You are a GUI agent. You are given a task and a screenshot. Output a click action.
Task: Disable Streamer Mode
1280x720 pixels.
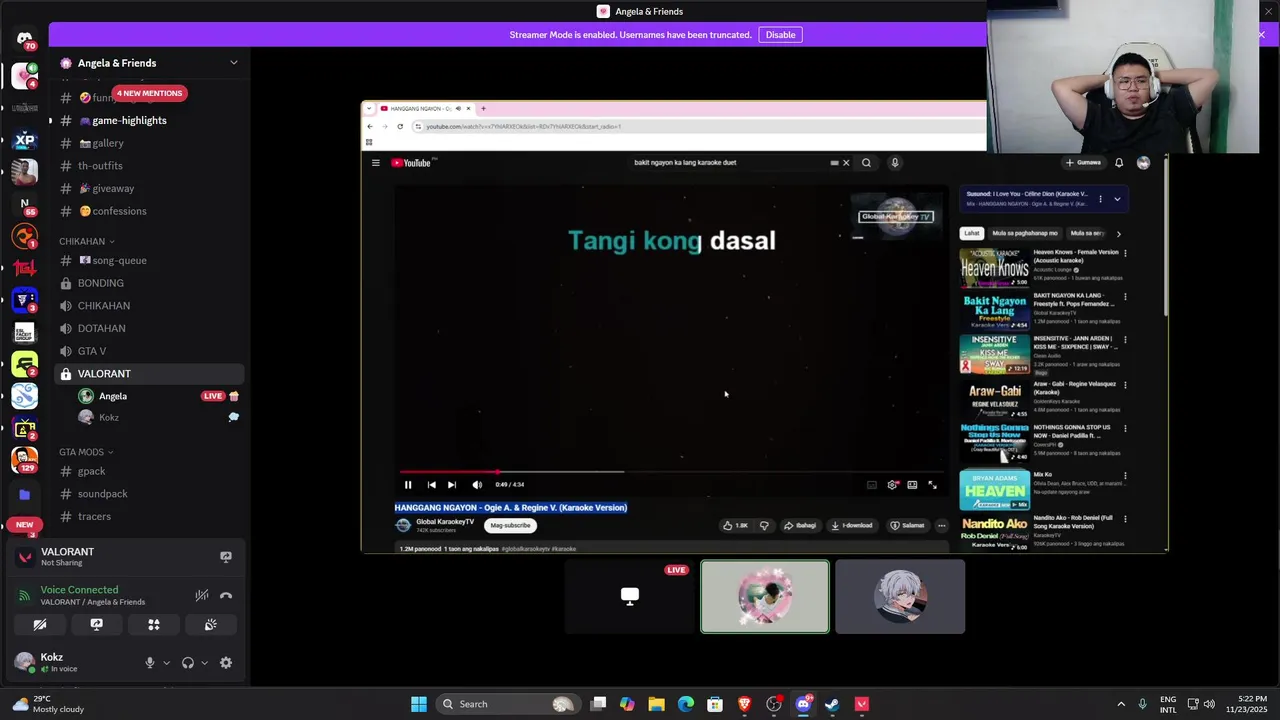pyautogui.click(x=780, y=35)
